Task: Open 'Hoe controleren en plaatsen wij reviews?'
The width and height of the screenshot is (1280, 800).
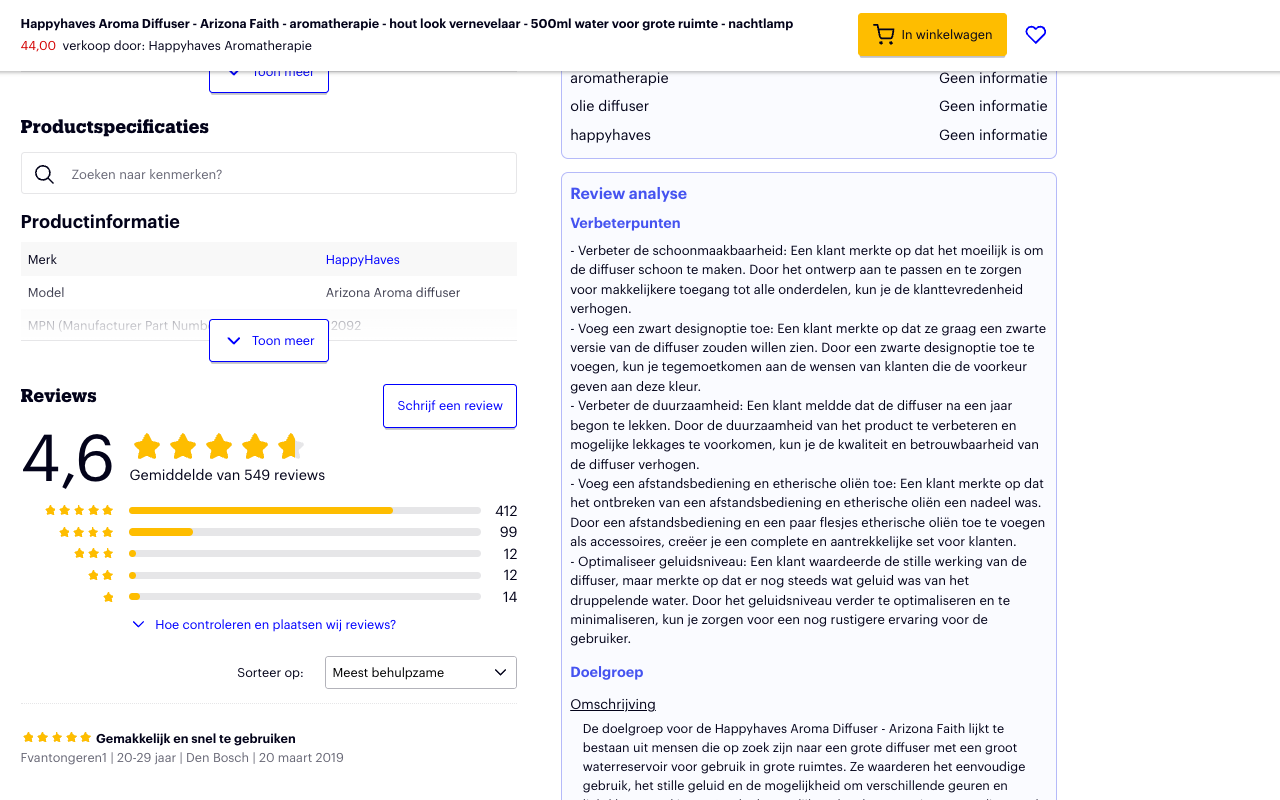Action: tap(275, 625)
